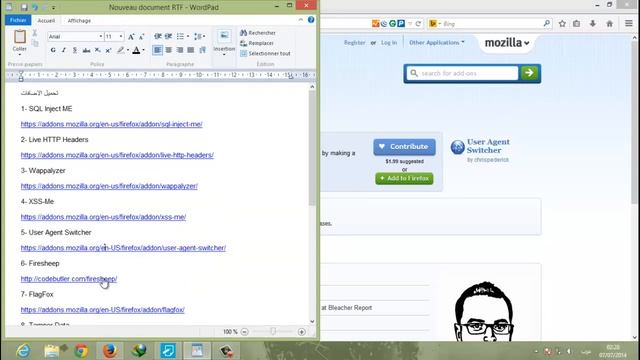
Task: Toggle bold with the G button
Action: click(53, 50)
